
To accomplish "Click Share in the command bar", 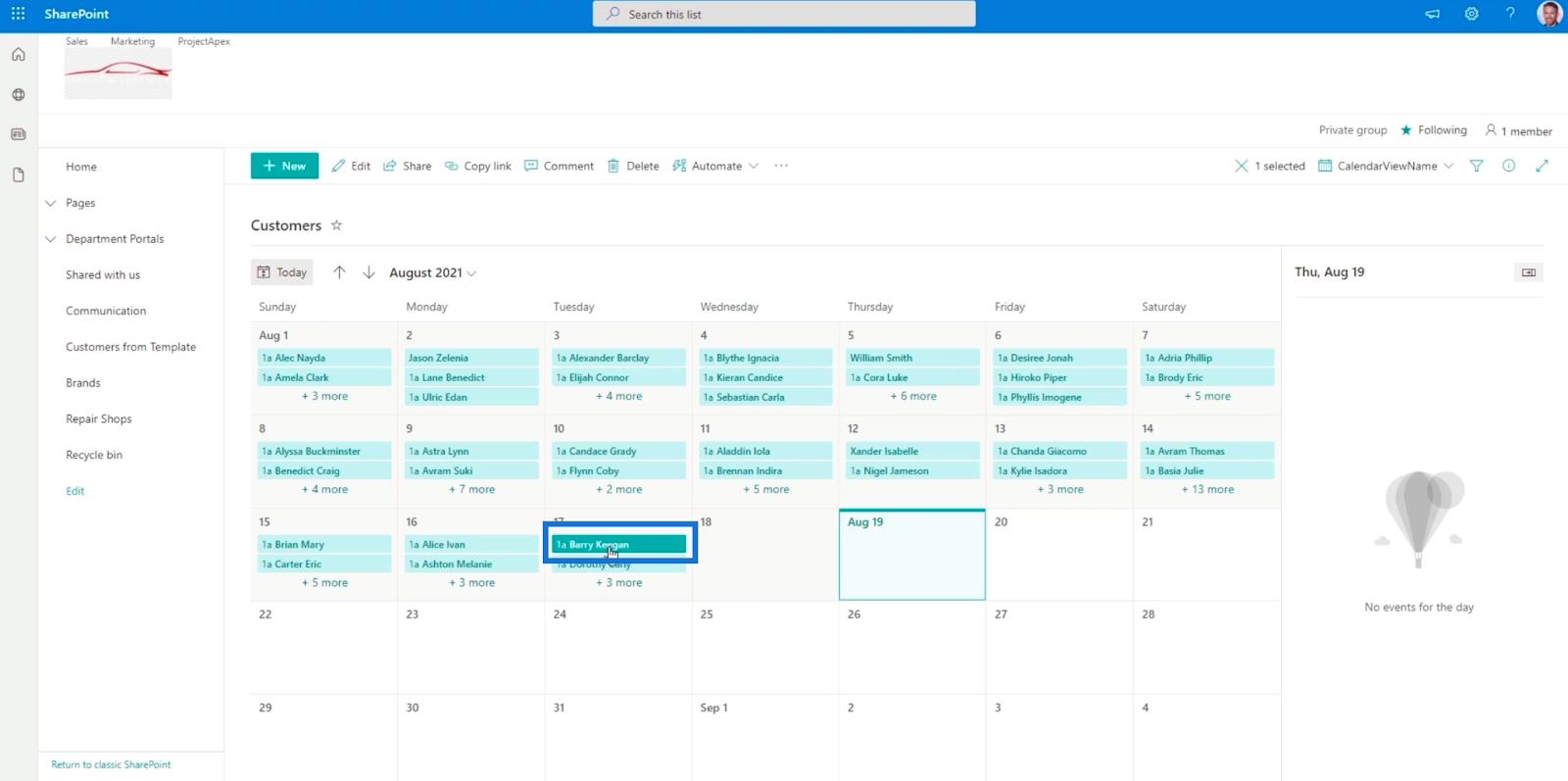I will pos(407,166).
